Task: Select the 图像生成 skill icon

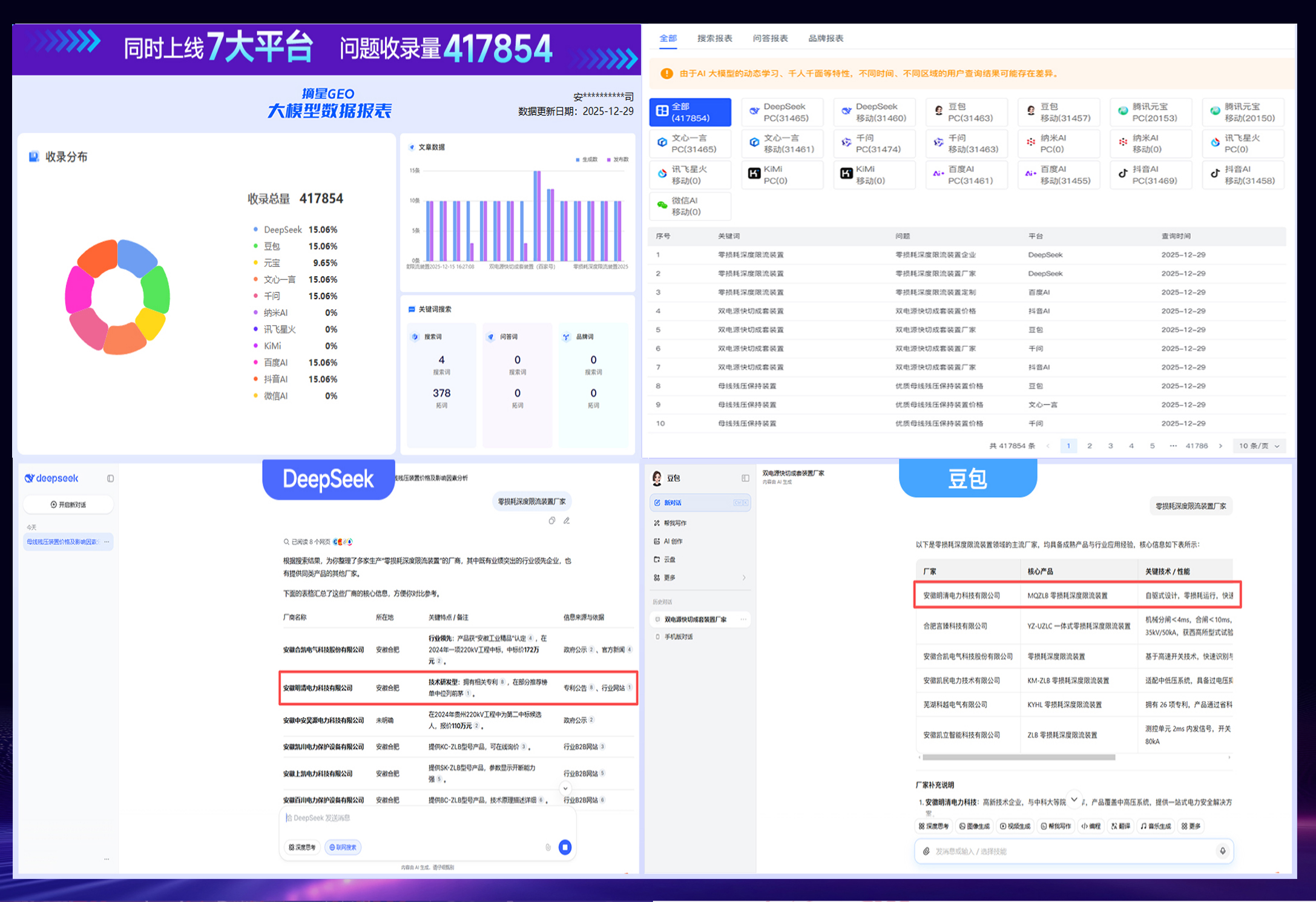Action: [974, 826]
